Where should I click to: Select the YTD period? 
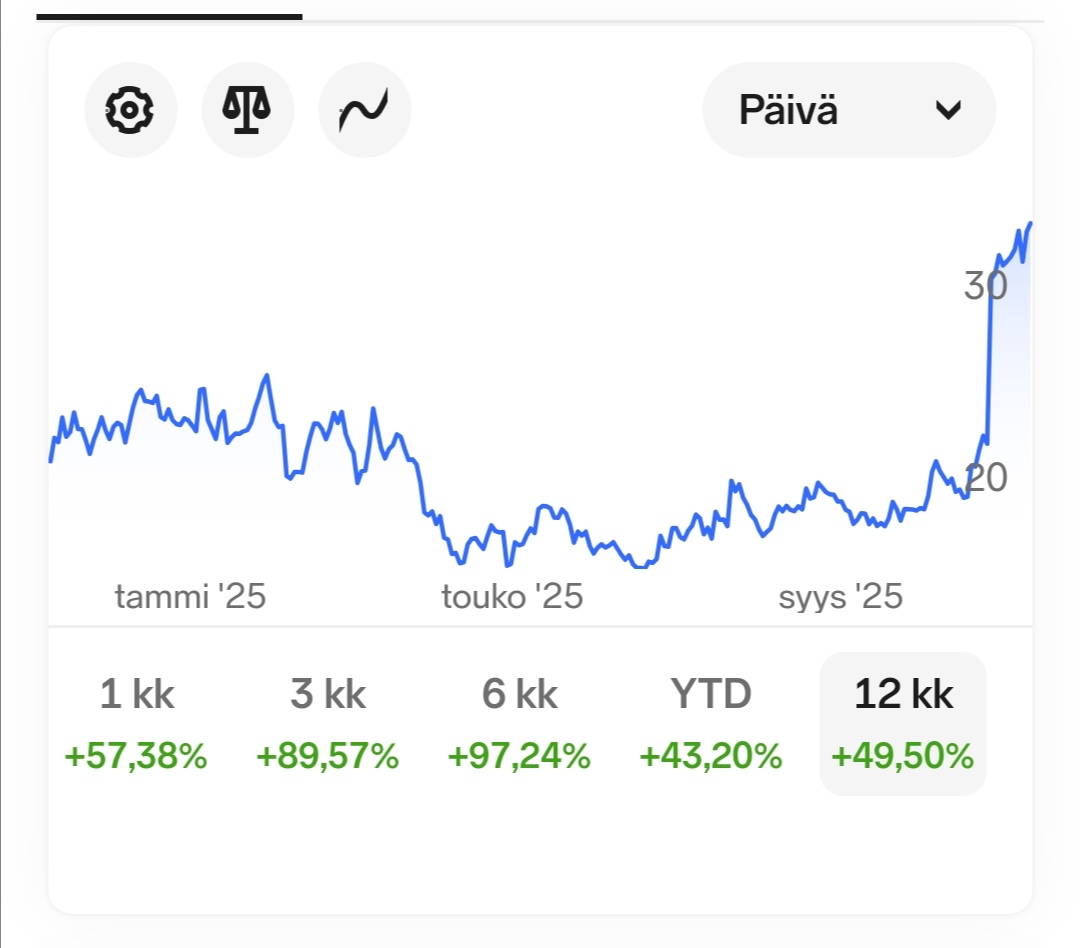(711, 694)
